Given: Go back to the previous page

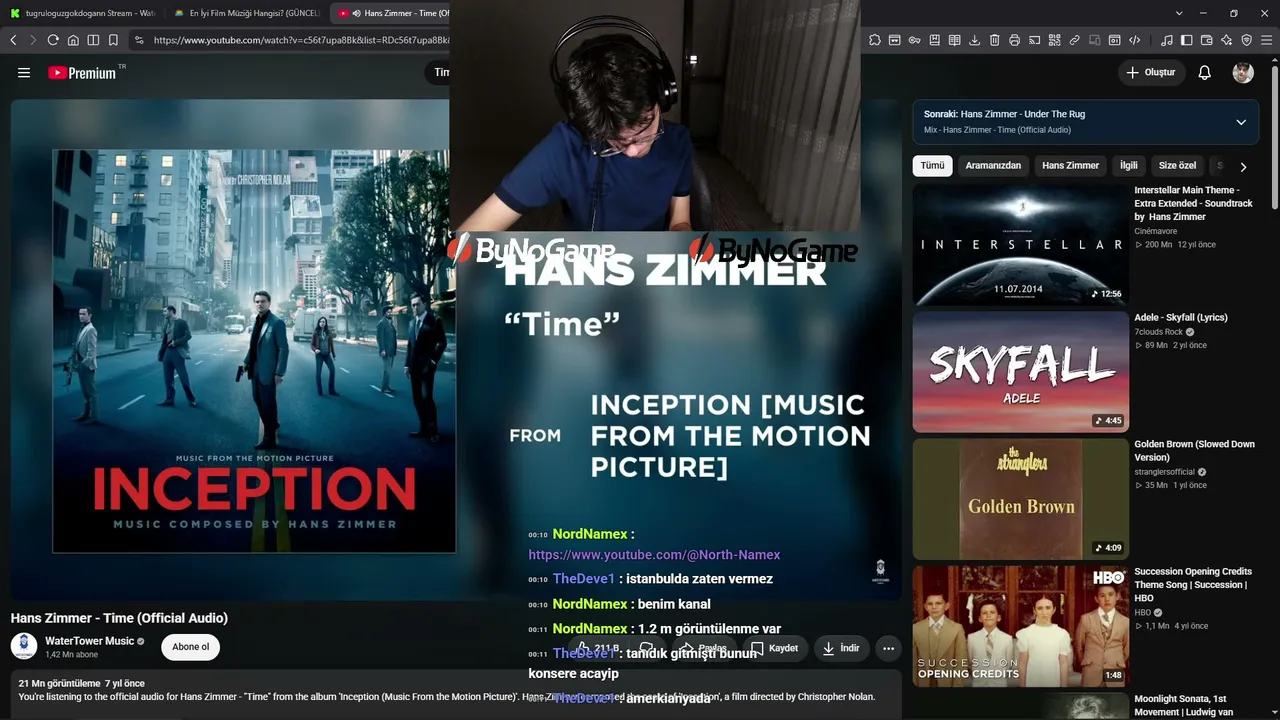Looking at the screenshot, I should 13,40.
